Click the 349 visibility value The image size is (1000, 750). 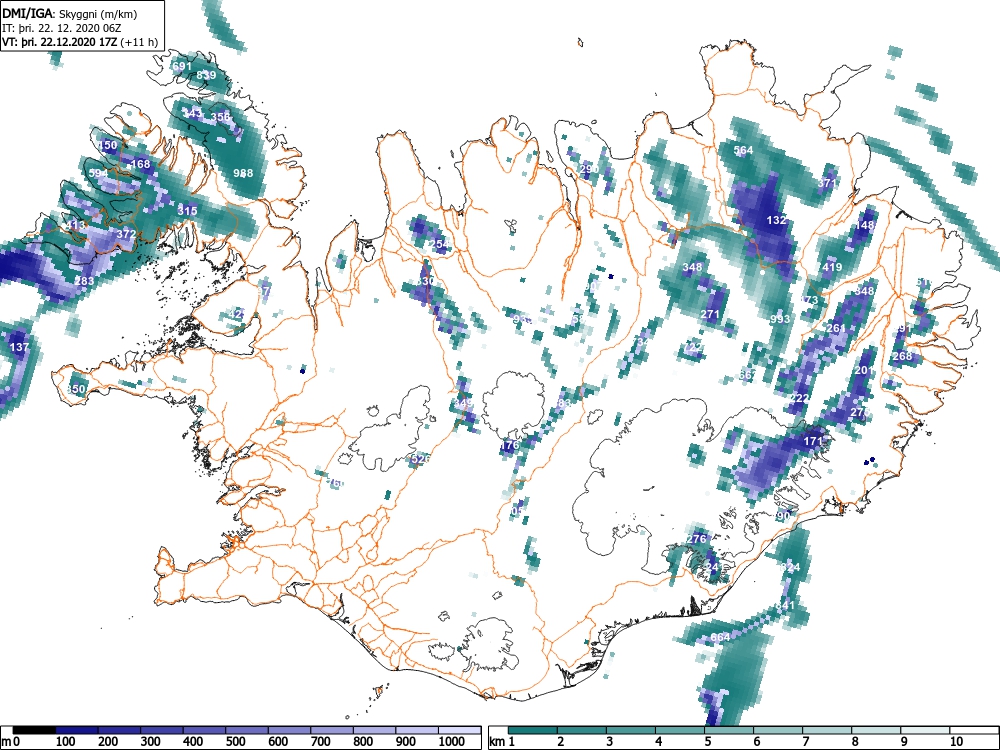(463, 403)
